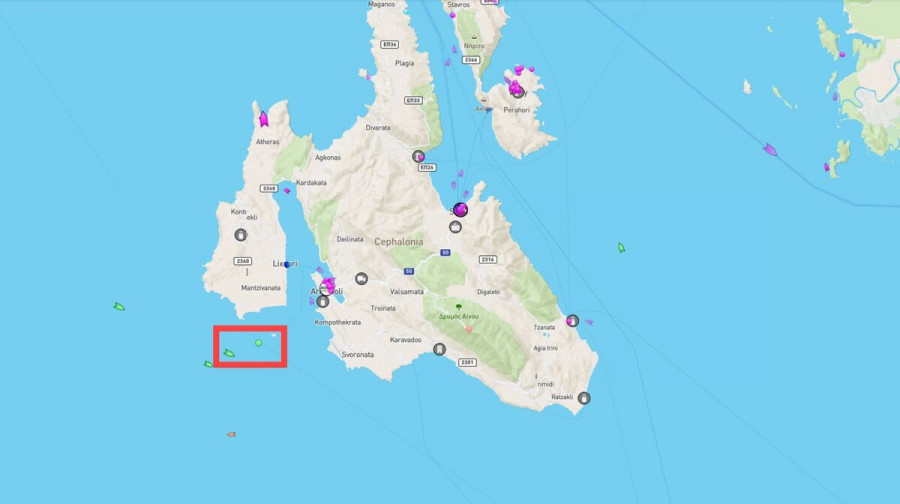Screen dimensions: 900x504
Task: Click the green tree icon at Ainos park
Action: click(458, 307)
